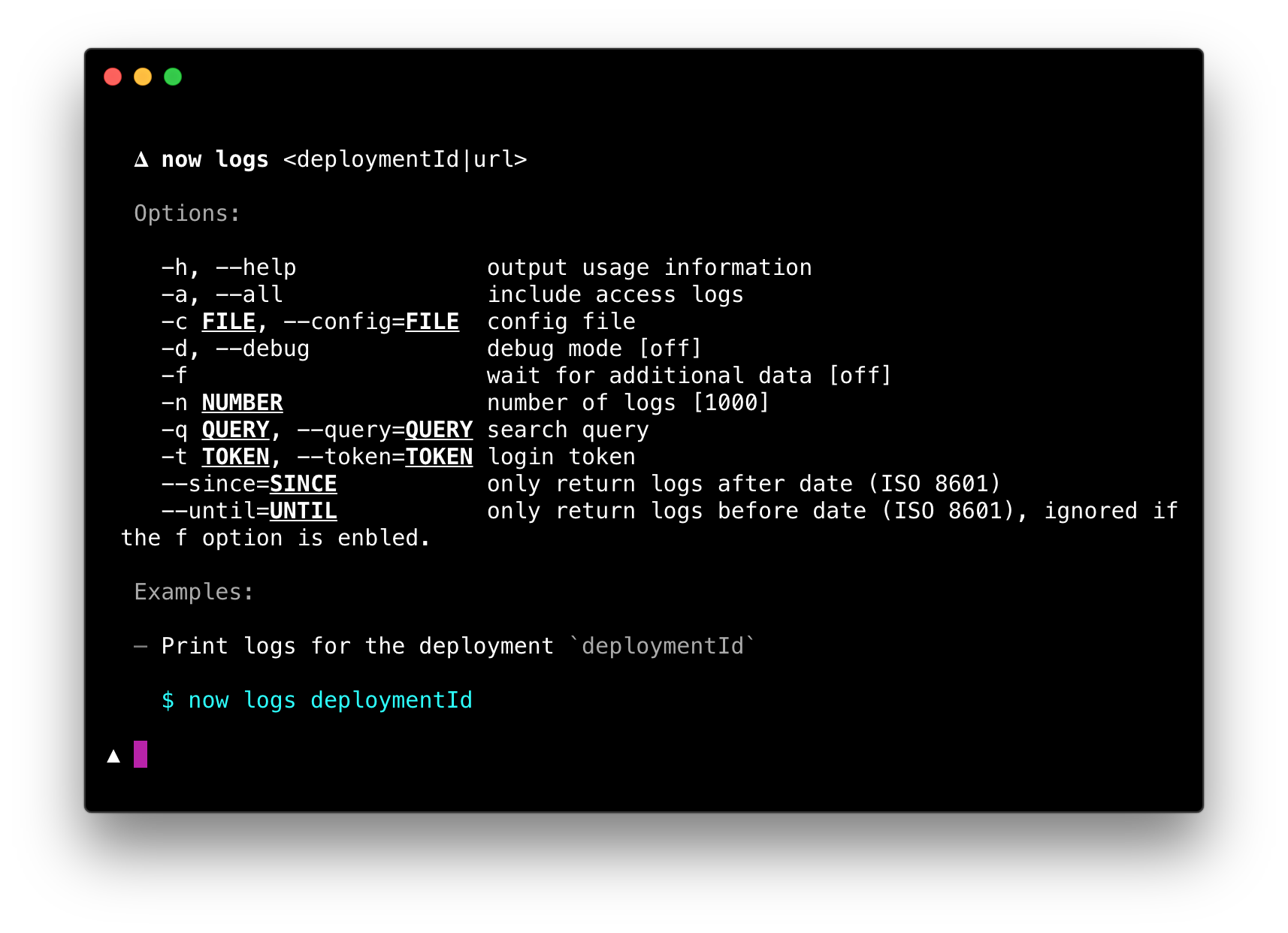Click the '--query=QUERY' option text
The height and width of the screenshot is (933, 1288).
[385, 430]
